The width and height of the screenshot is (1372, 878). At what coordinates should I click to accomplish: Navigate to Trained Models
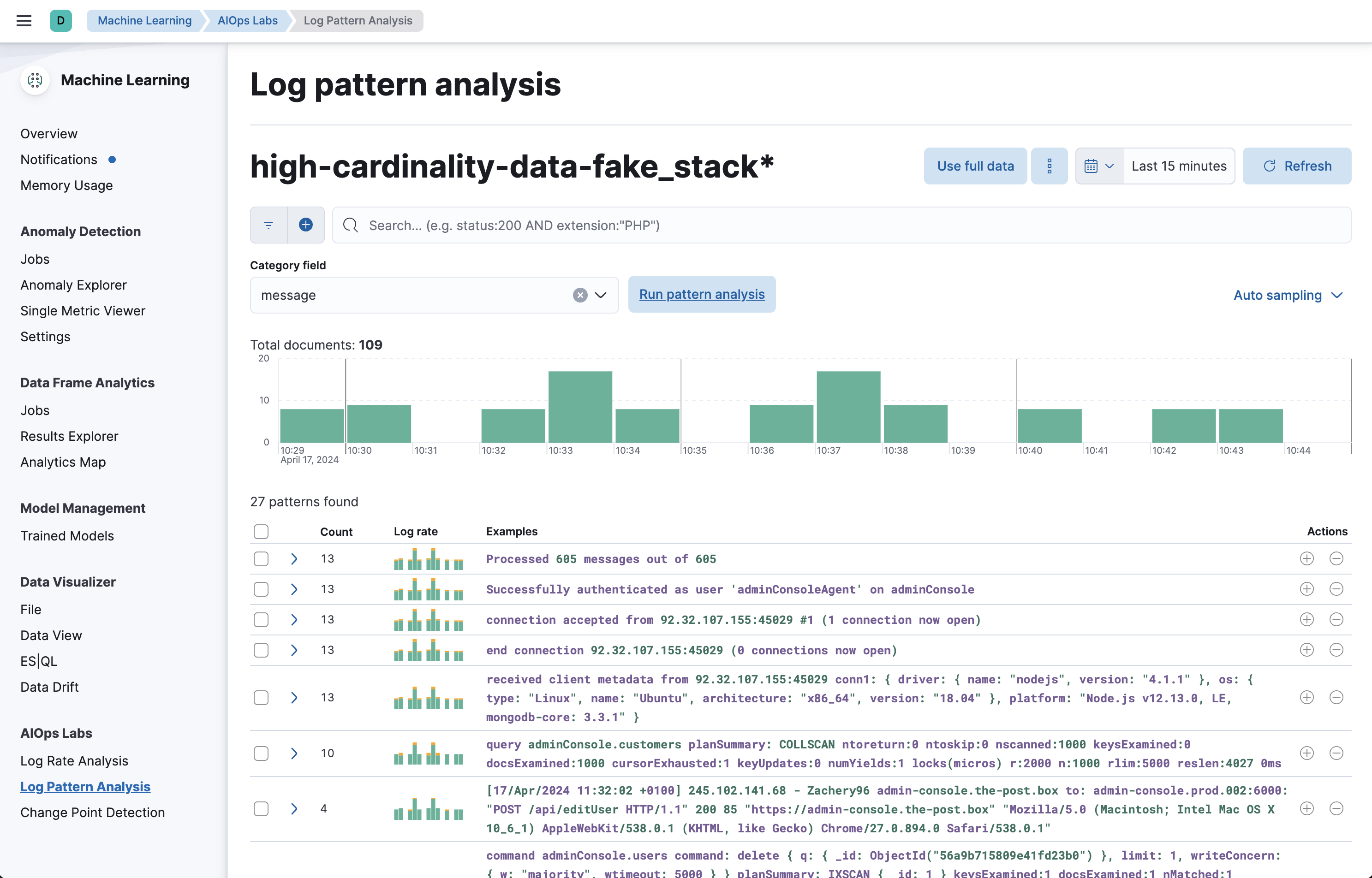pos(67,536)
